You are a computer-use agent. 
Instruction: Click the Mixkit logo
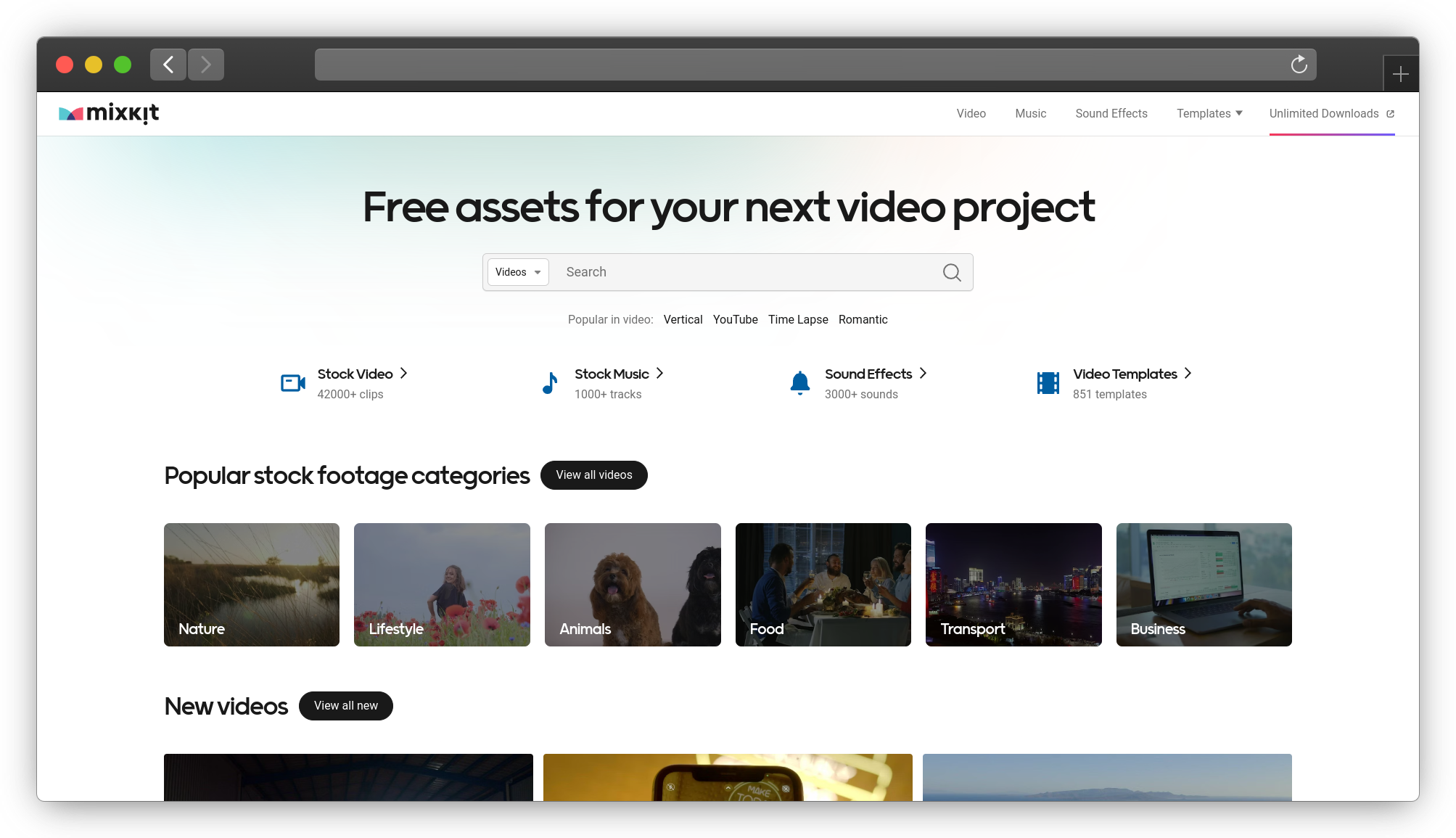click(109, 113)
